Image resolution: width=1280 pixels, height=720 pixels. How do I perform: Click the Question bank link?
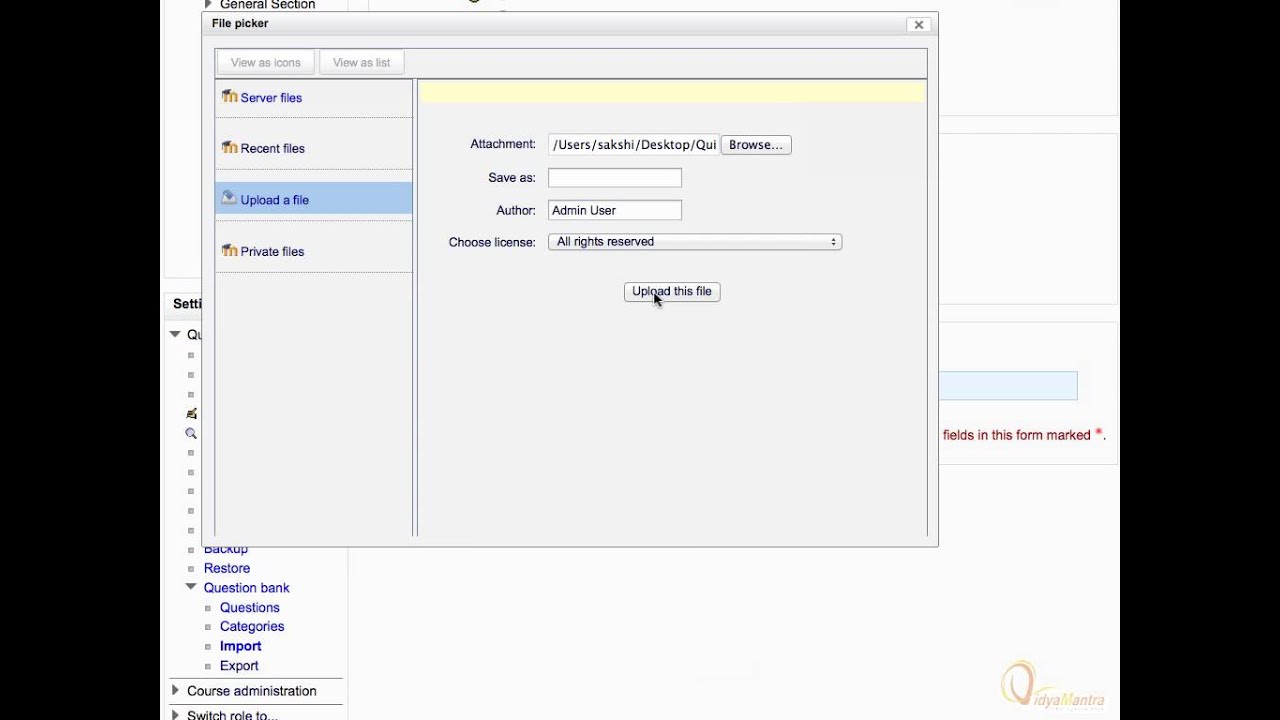(247, 588)
